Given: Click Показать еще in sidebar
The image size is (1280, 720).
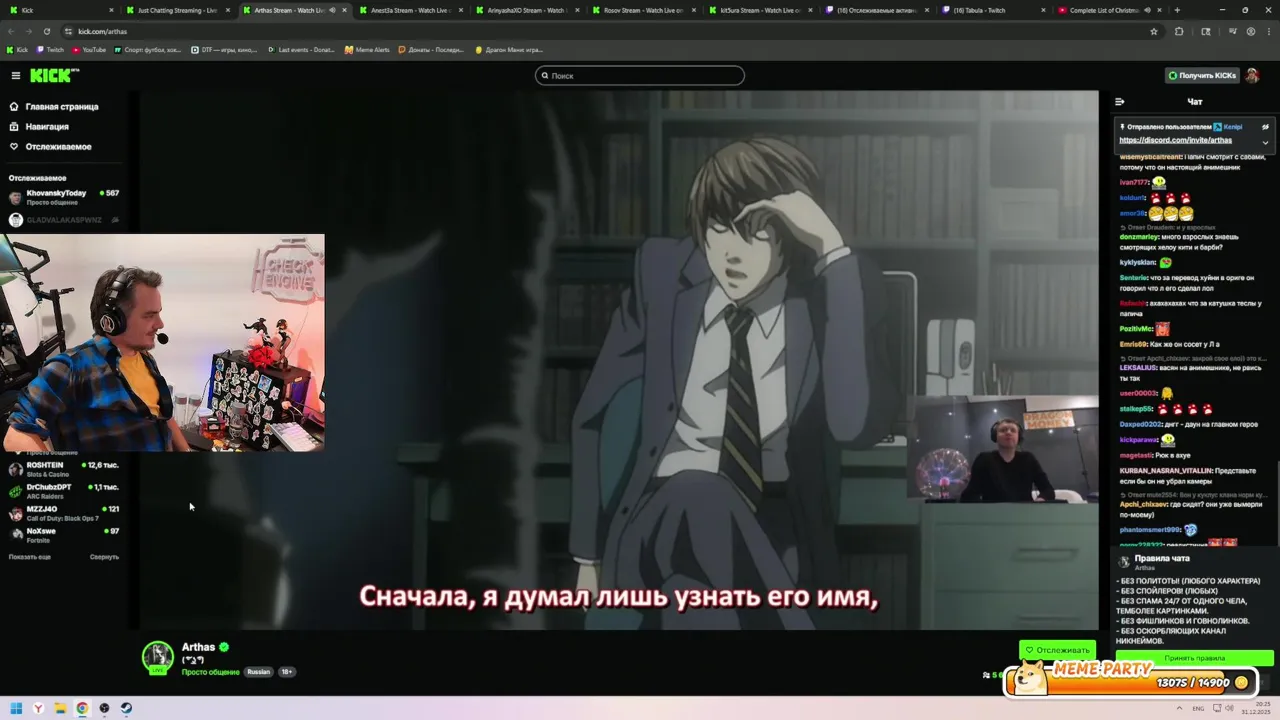Looking at the screenshot, I should pyautogui.click(x=29, y=557).
